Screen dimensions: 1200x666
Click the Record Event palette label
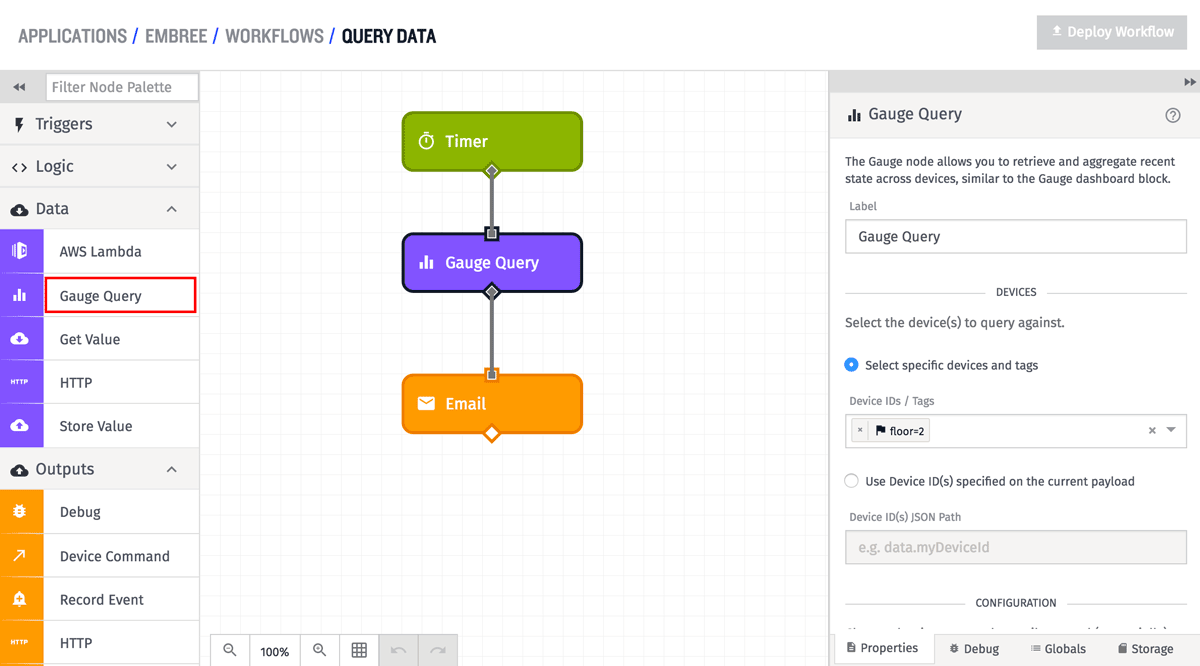pyautogui.click(x=102, y=600)
